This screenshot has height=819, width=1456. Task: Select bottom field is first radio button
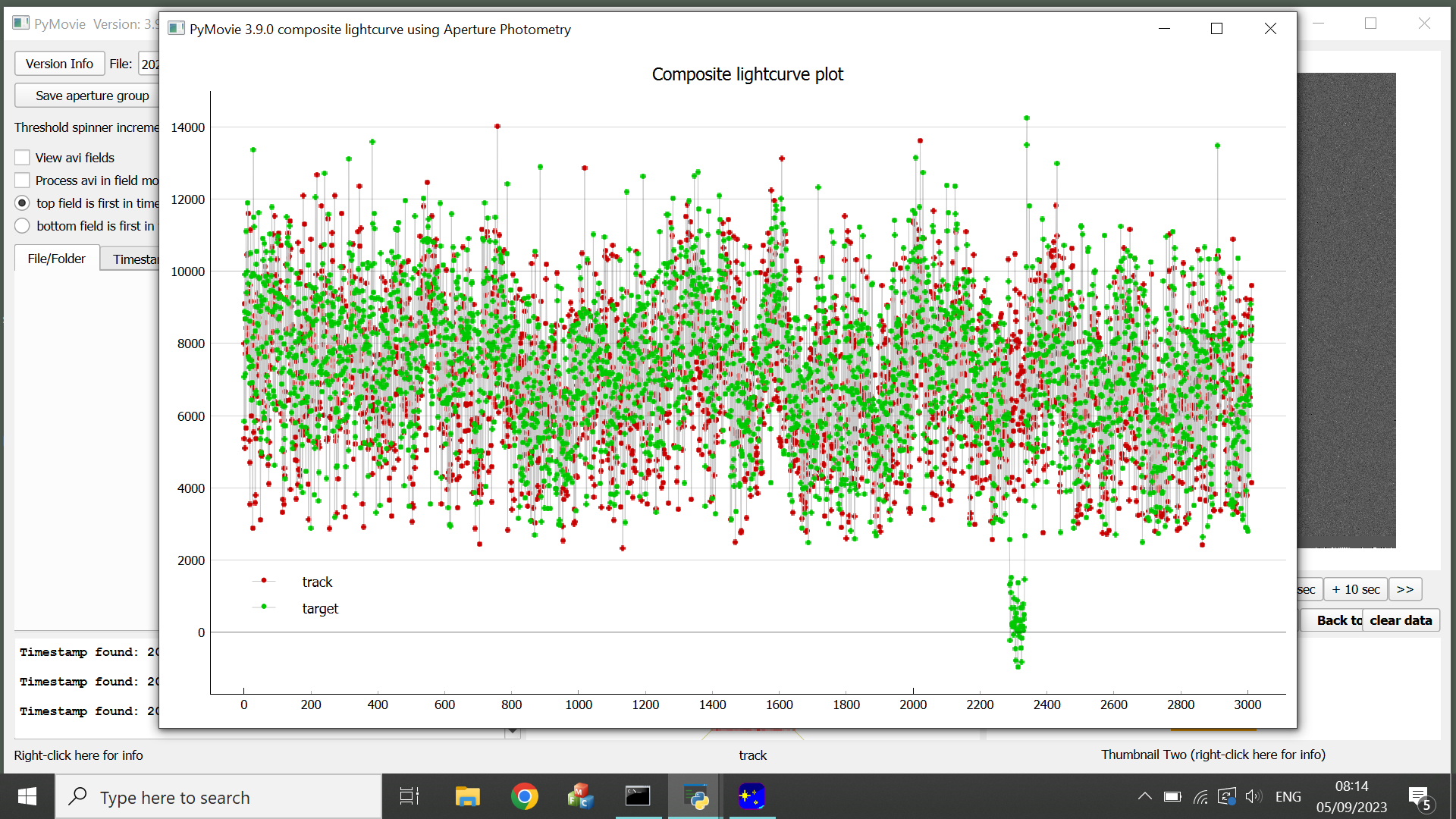coord(23,226)
